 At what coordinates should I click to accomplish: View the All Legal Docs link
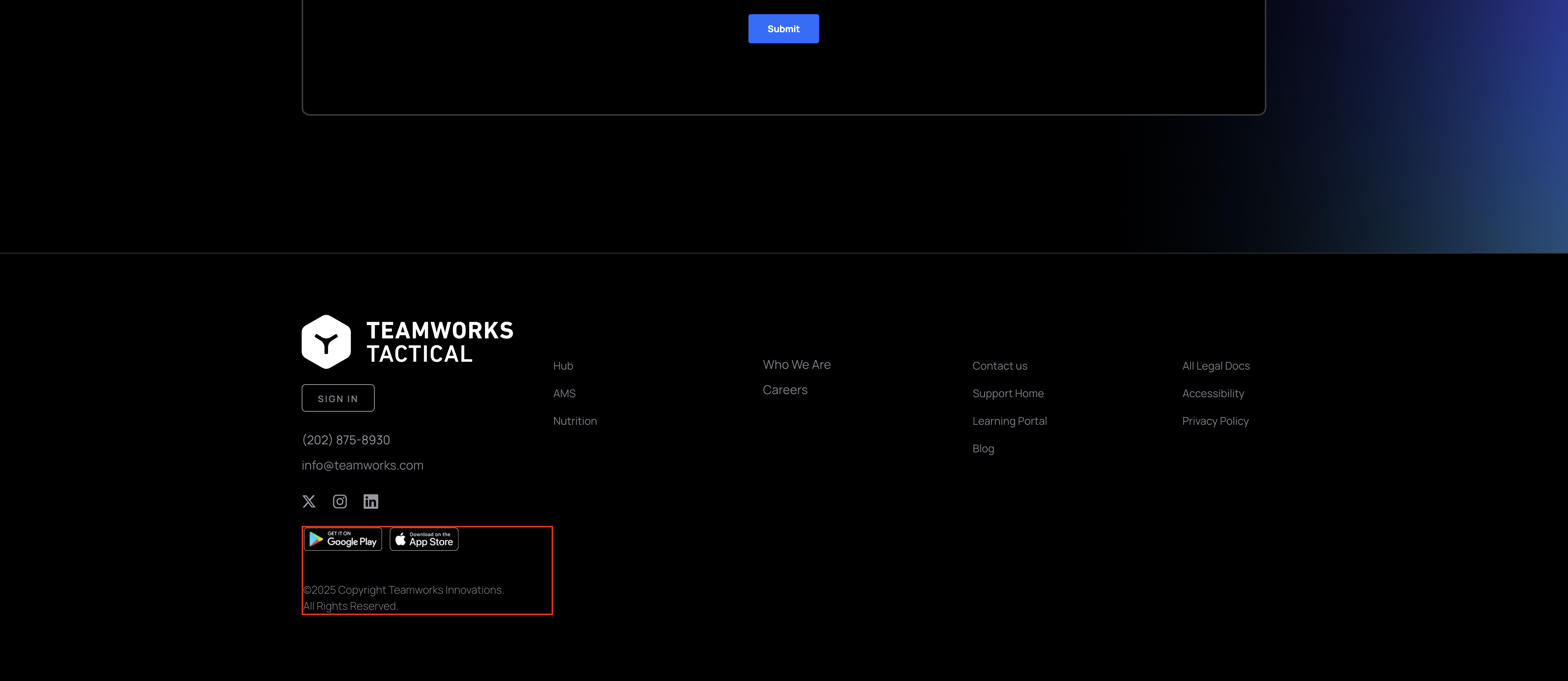[1215, 366]
